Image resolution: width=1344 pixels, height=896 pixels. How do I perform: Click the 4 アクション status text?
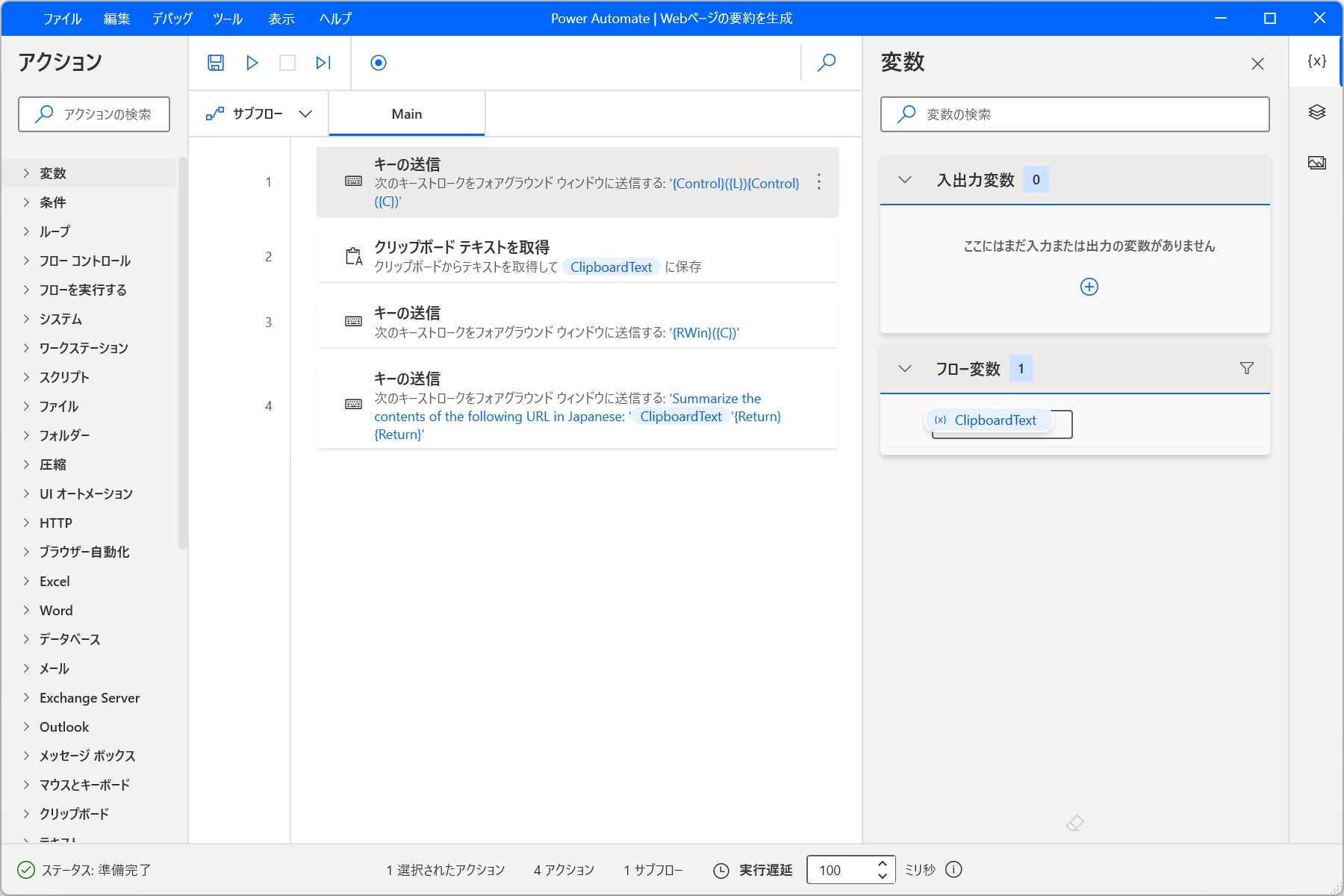click(x=564, y=870)
